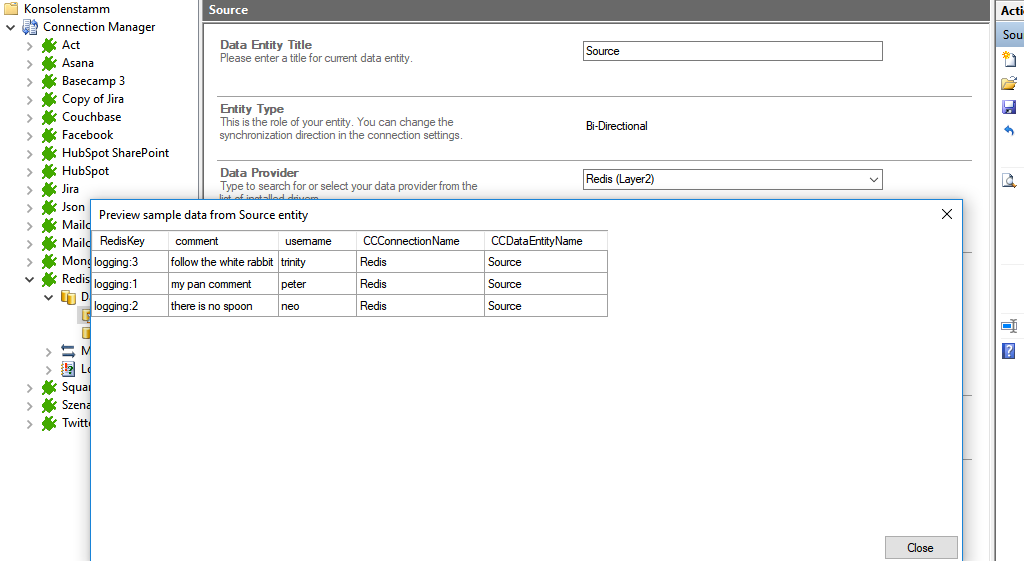Click the Rename icon in Actions pane
1024x561 pixels.
(1009, 327)
